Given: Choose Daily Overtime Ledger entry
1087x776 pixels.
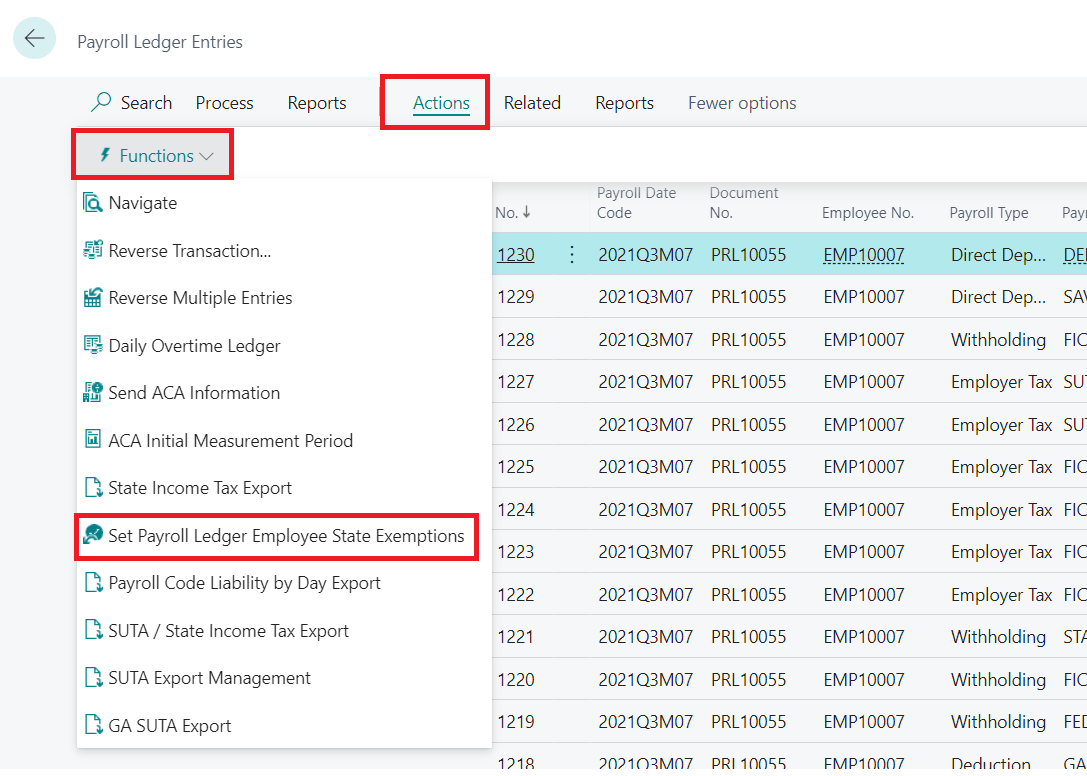Looking at the screenshot, I should (x=195, y=345).
